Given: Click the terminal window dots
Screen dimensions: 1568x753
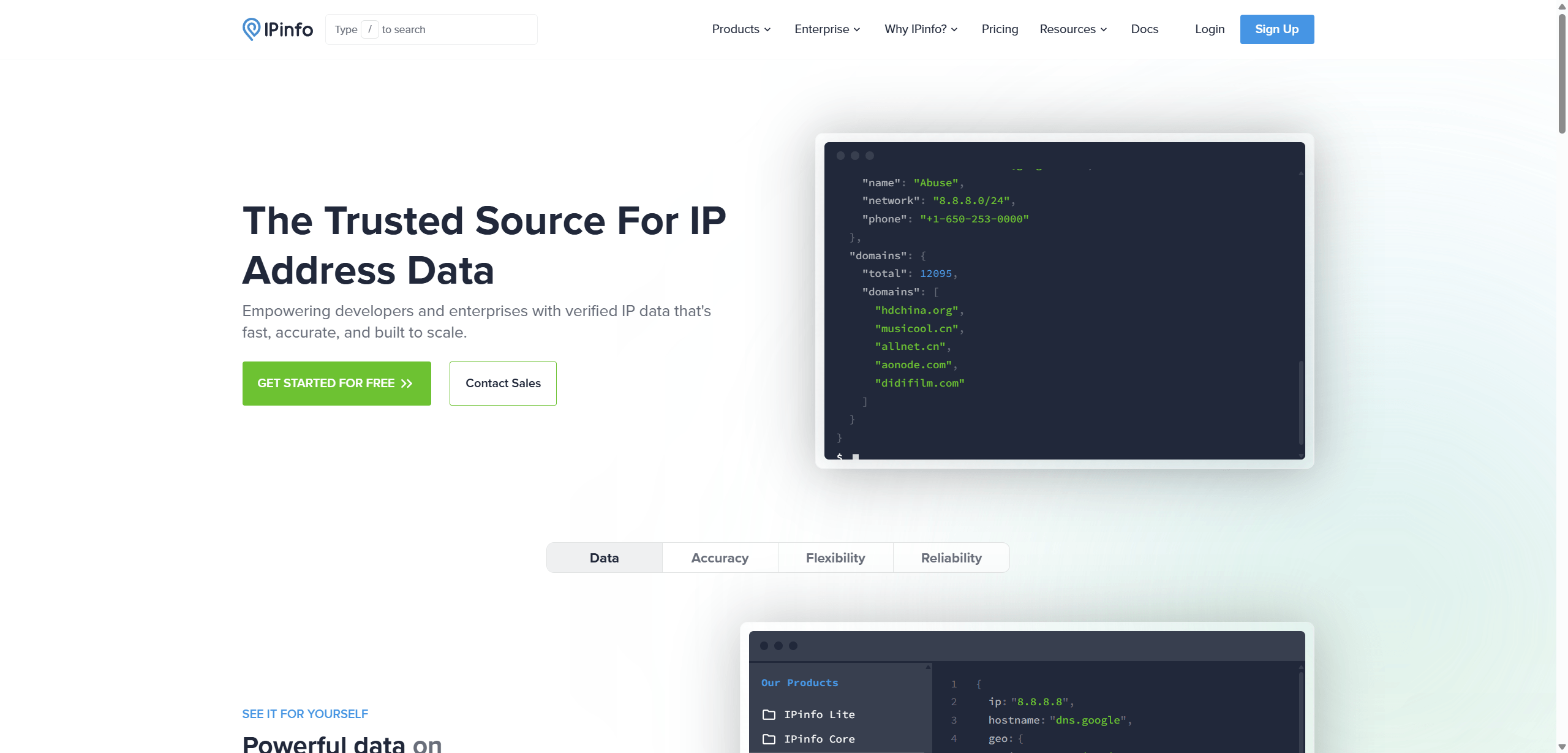Looking at the screenshot, I should click(x=855, y=156).
